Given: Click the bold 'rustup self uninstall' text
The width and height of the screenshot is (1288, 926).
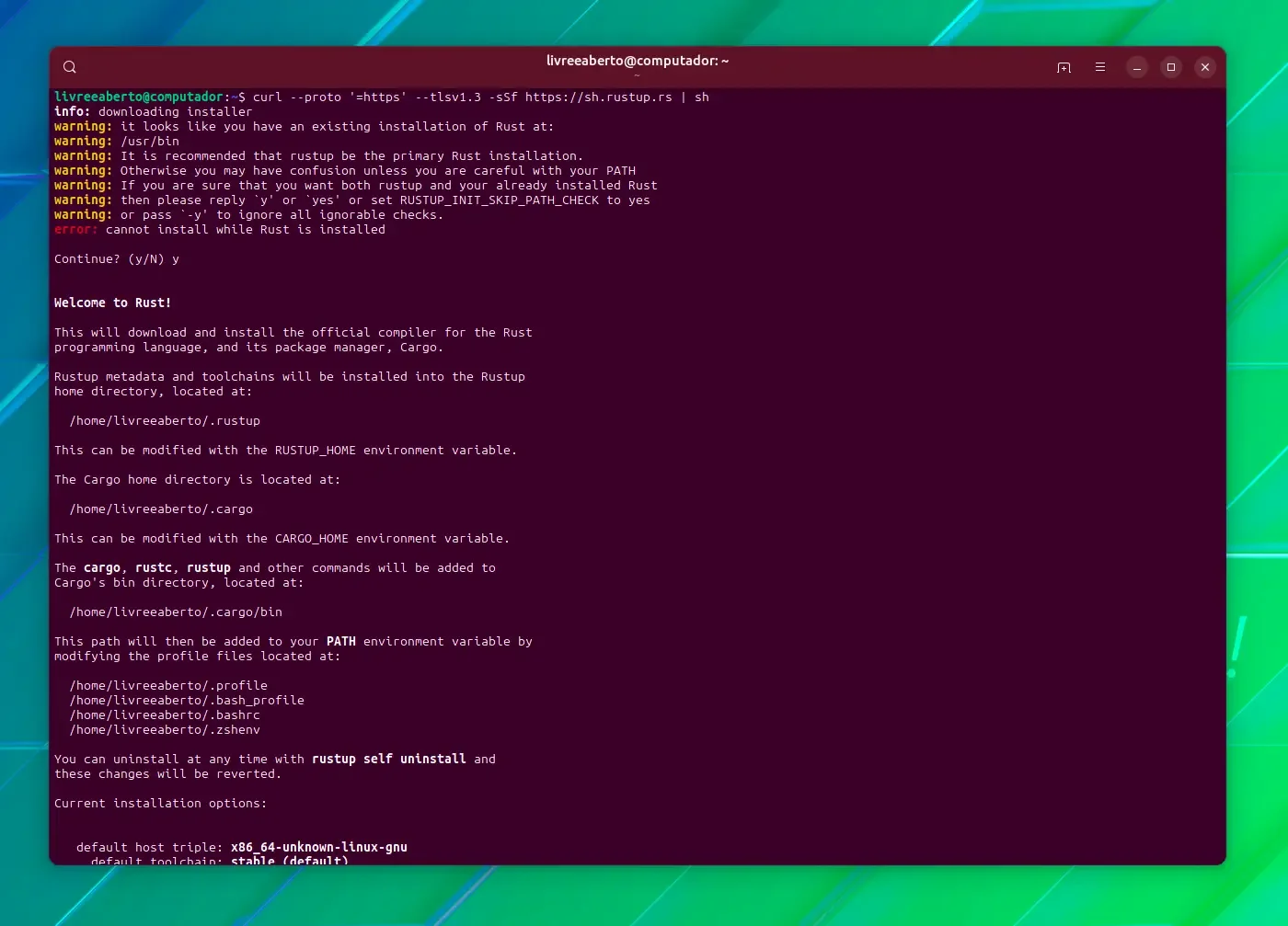Looking at the screenshot, I should [x=389, y=760].
